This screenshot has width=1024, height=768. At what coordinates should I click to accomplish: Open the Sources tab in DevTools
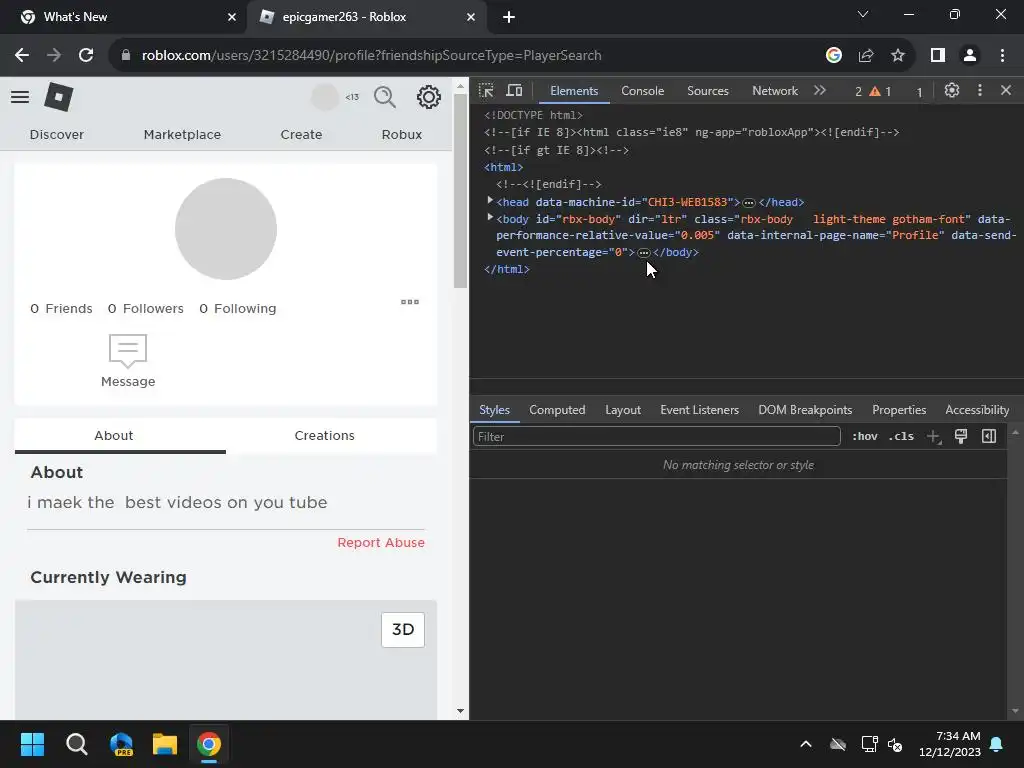click(708, 91)
